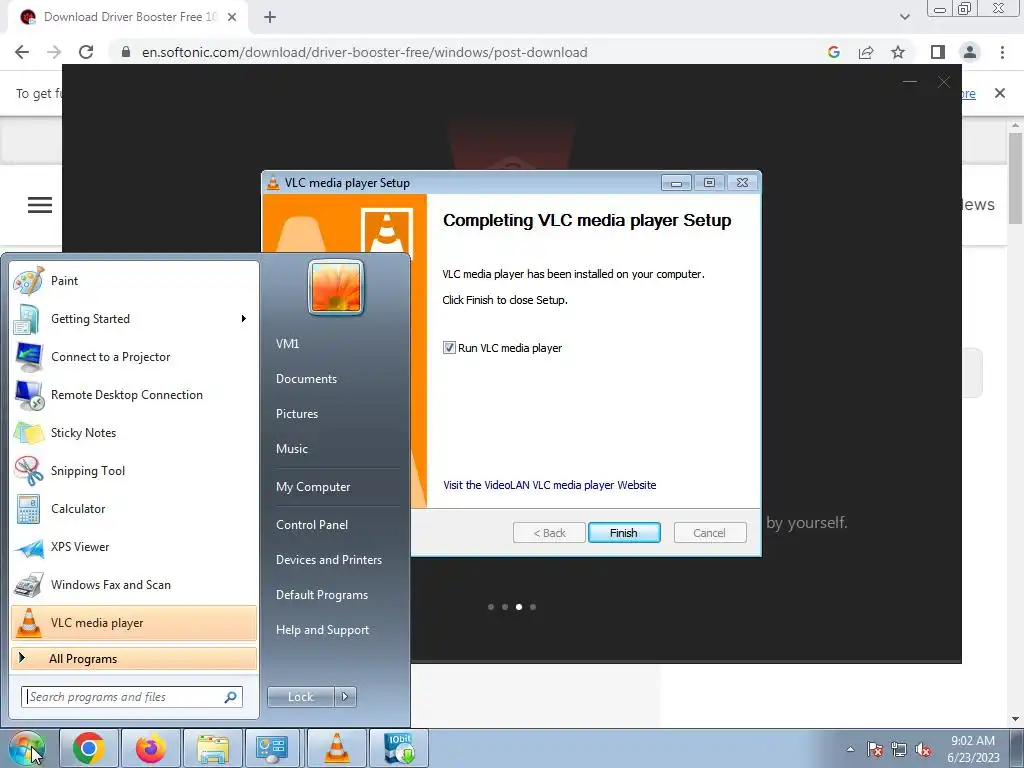Open Control Panel from Start menu
The image size is (1024, 768).
pos(312,525)
